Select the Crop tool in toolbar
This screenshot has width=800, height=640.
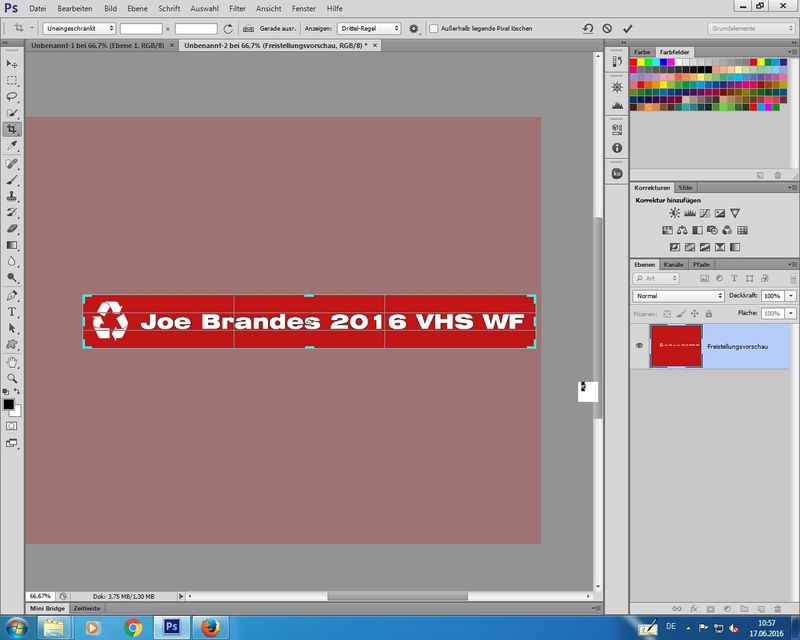click(12, 129)
